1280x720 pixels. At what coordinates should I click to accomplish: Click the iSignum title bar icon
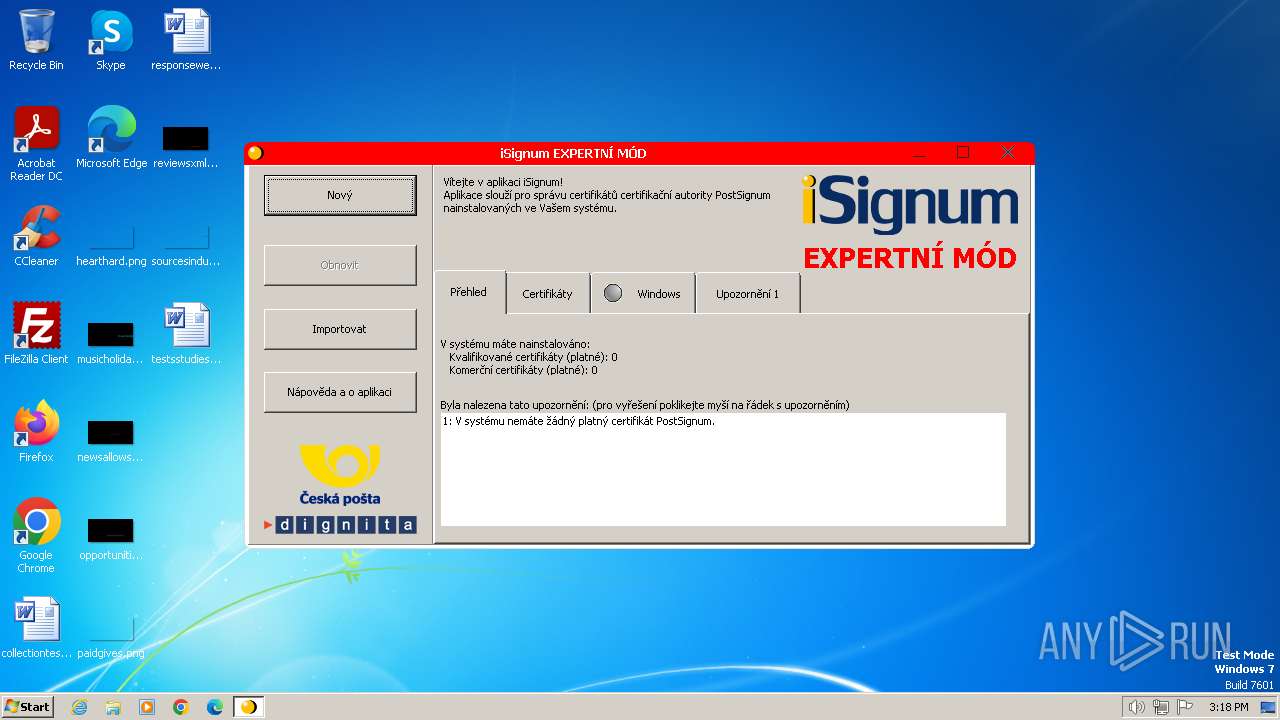pos(255,153)
